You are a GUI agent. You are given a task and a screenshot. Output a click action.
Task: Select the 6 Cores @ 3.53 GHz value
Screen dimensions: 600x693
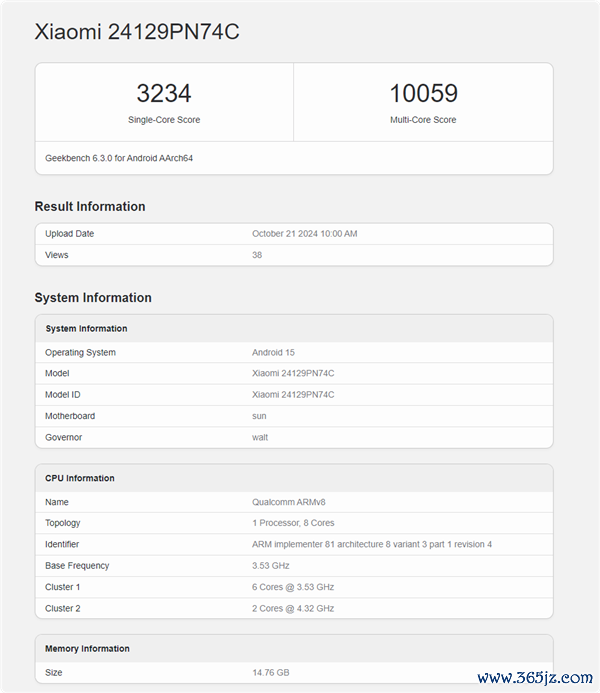tap(293, 587)
